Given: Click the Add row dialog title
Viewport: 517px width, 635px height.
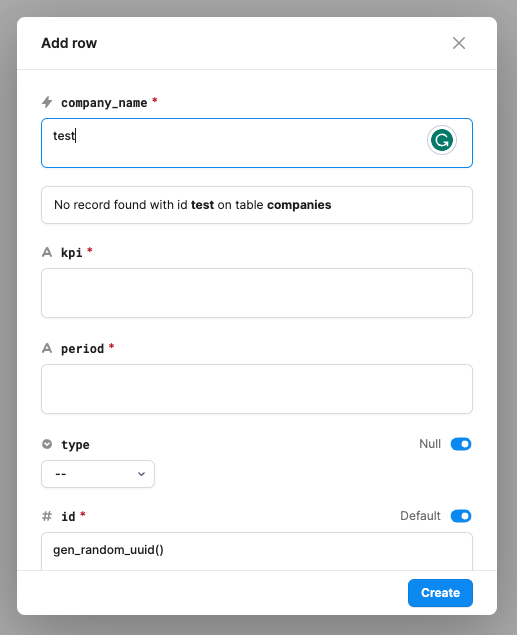Looking at the screenshot, I should coord(69,43).
